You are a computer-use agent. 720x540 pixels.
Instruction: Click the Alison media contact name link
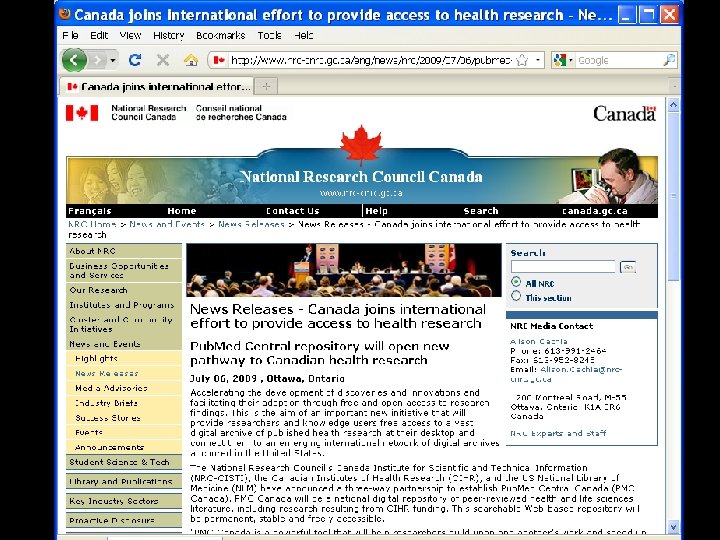pos(539,341)
